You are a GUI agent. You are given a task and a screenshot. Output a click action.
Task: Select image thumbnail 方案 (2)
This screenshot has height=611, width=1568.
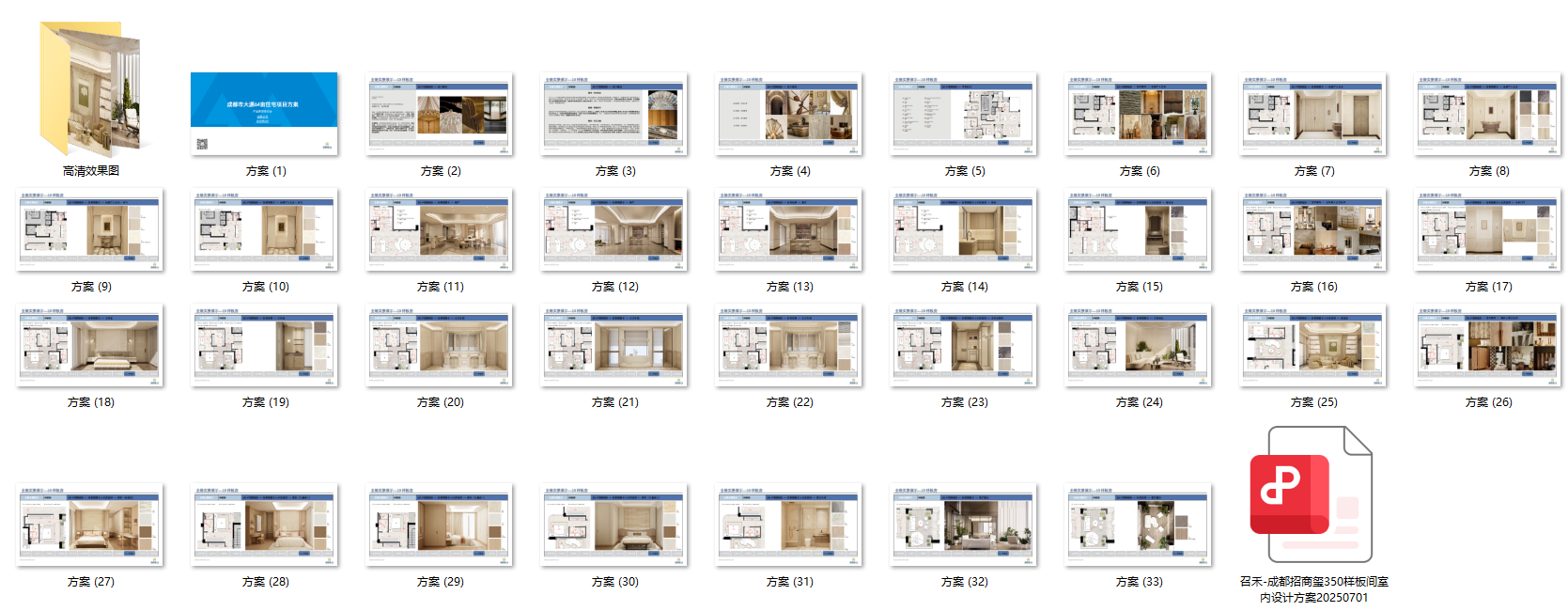click(x=440, y=114)
